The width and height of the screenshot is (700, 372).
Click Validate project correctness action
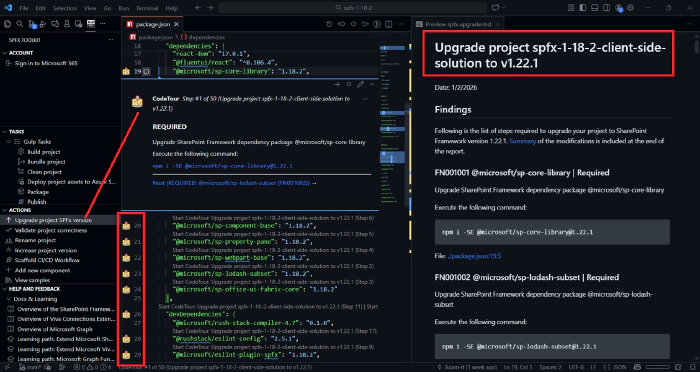point(51,230)
